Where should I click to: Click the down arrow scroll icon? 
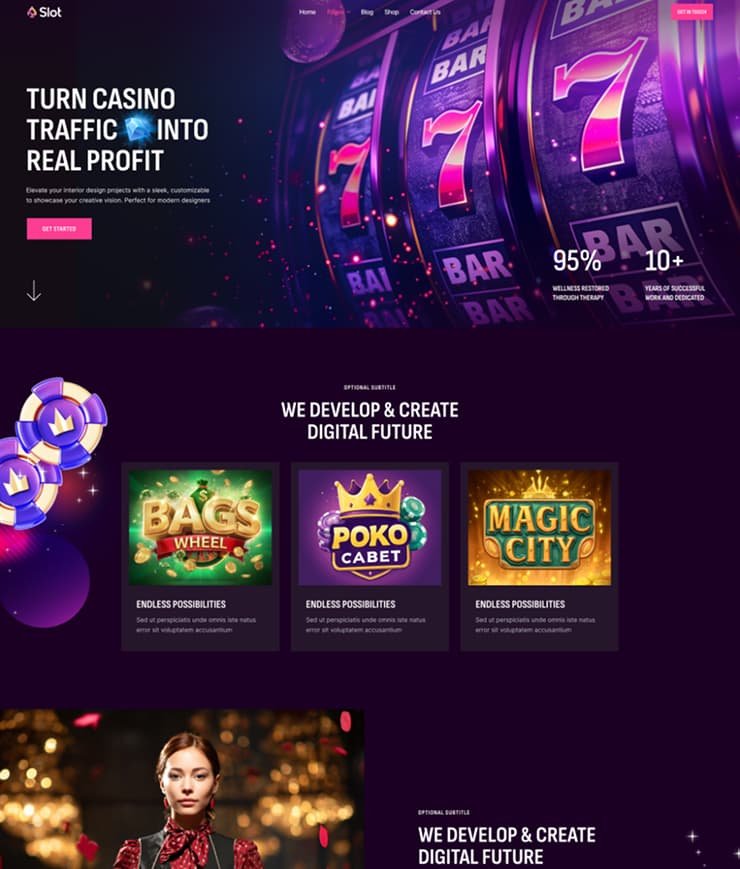point(34,290)
